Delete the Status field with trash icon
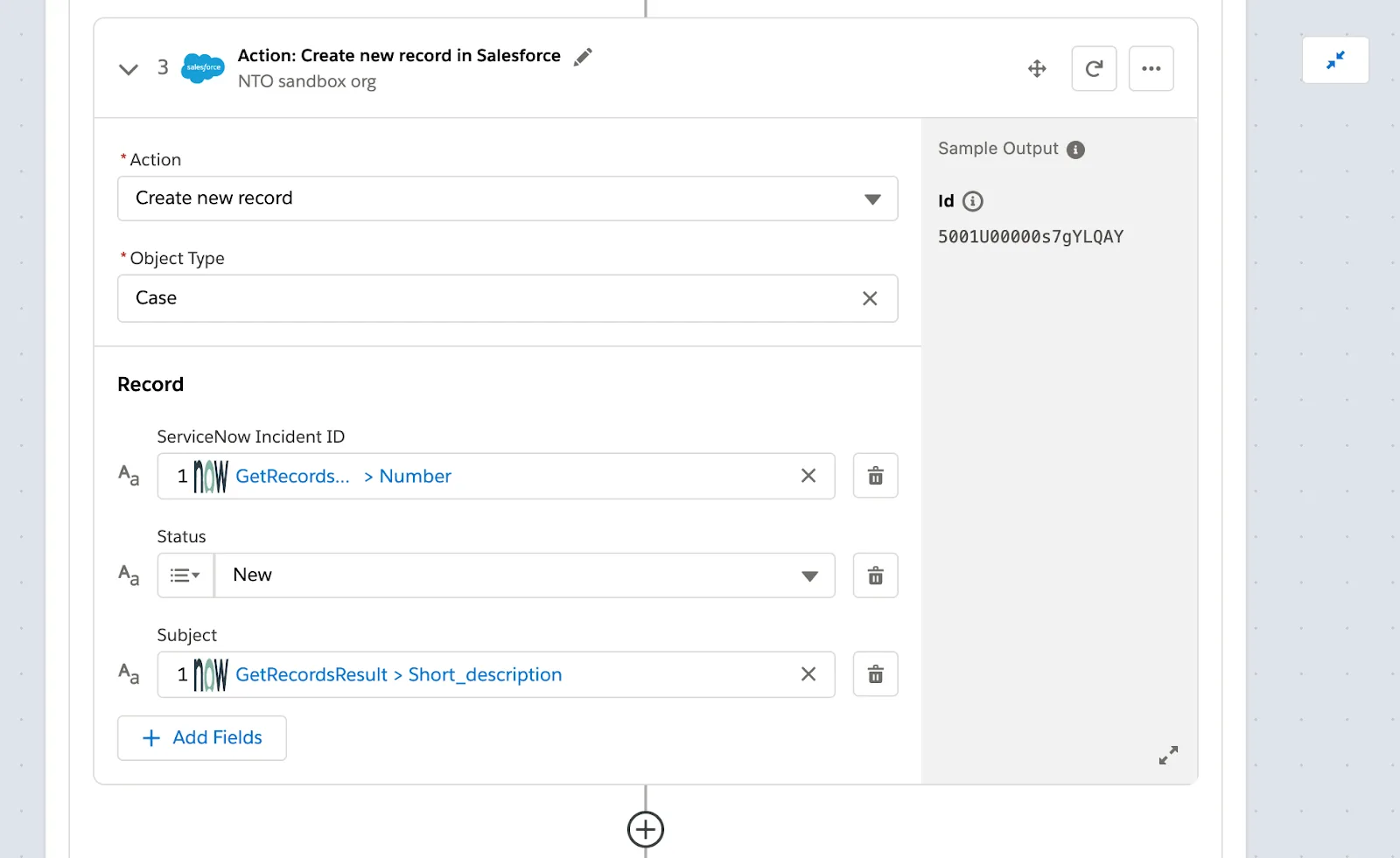The height and width of the screenshot is (858, 1400). click(875, 575)
